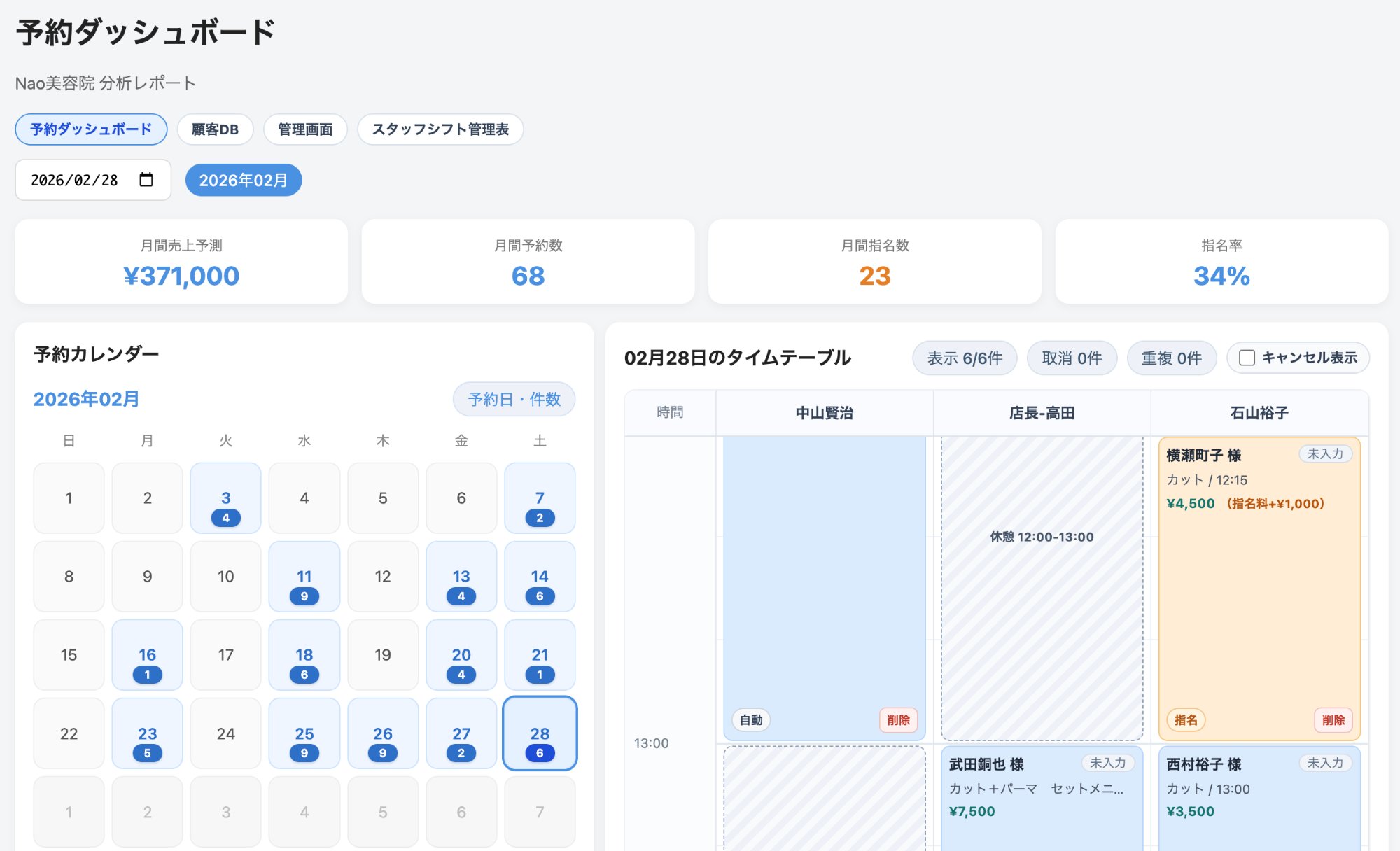Open the 顧客DB tab
Viewport: 1400px width, 851px height.
click(x=215, y=129)
